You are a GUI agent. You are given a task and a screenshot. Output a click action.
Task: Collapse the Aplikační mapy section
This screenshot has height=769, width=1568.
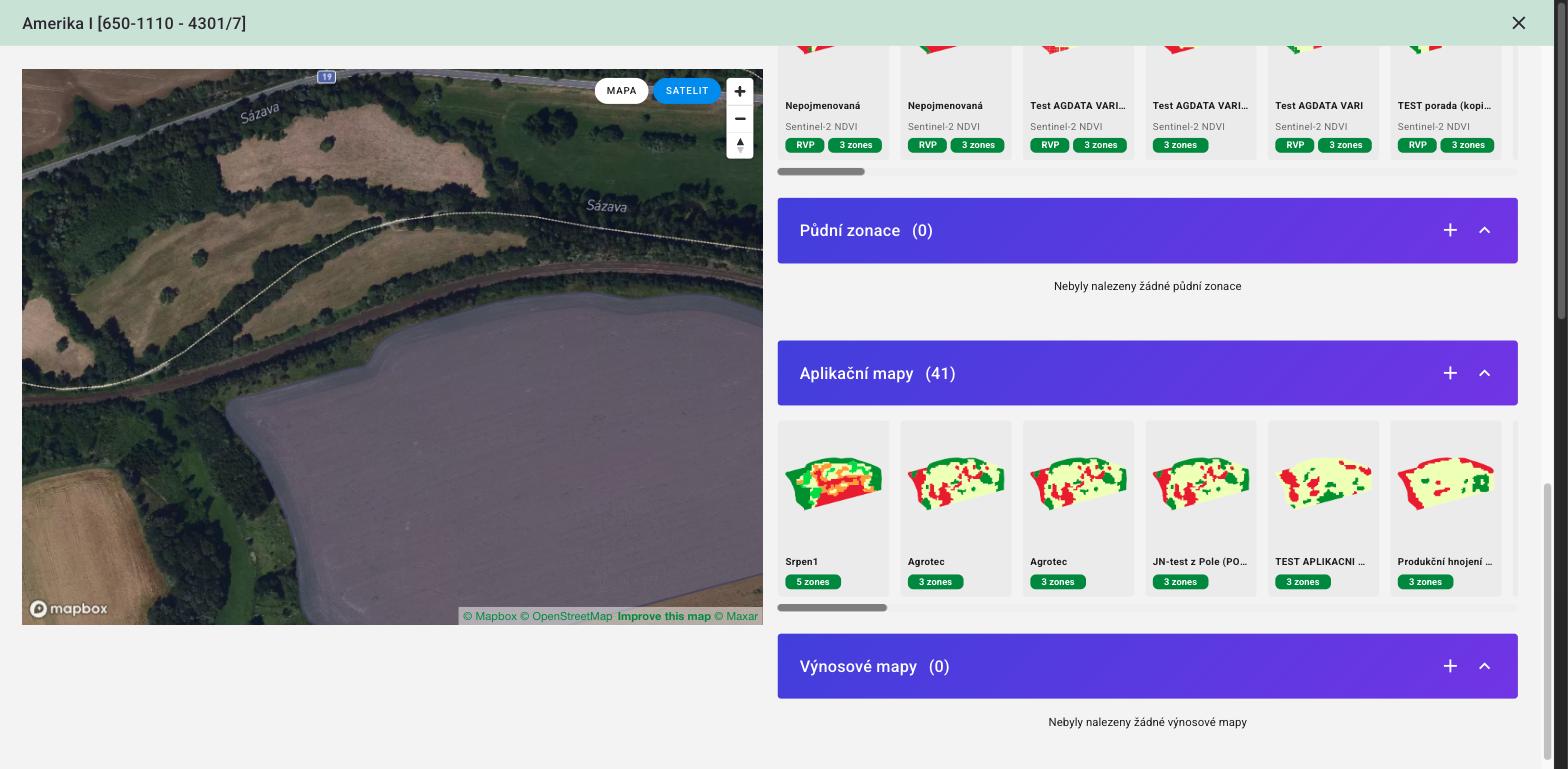(x=1484, y=373)
